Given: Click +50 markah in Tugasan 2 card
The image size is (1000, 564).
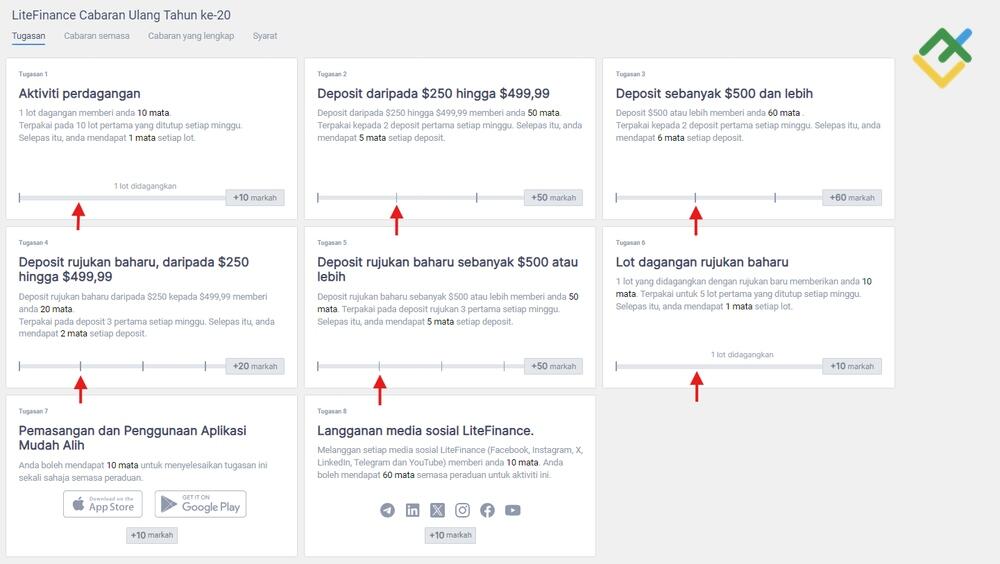Looking at the screenshot, I should click(x=553, y=198).
